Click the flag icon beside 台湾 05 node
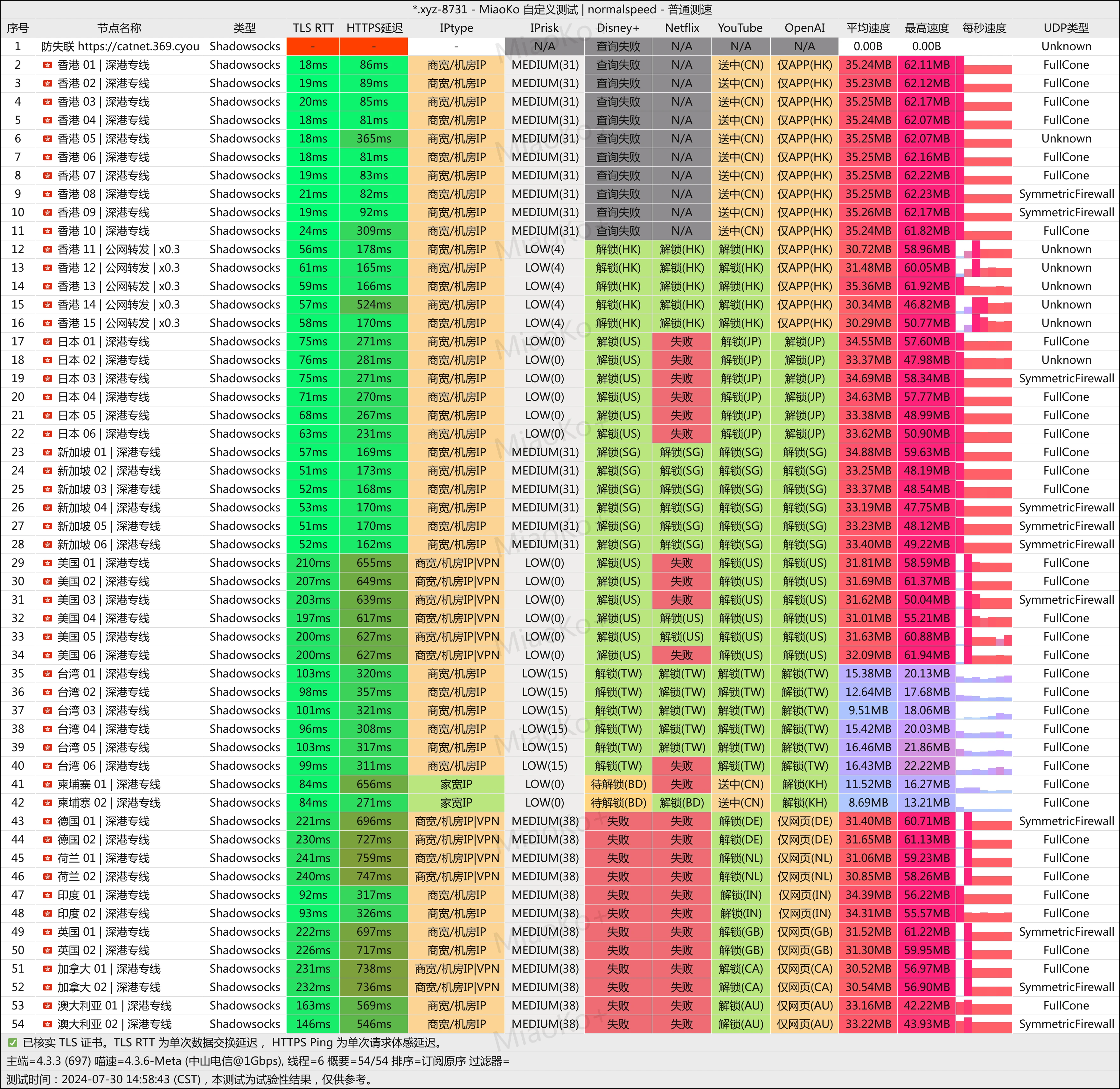Screen dimensions: 1120x1089 47,748
